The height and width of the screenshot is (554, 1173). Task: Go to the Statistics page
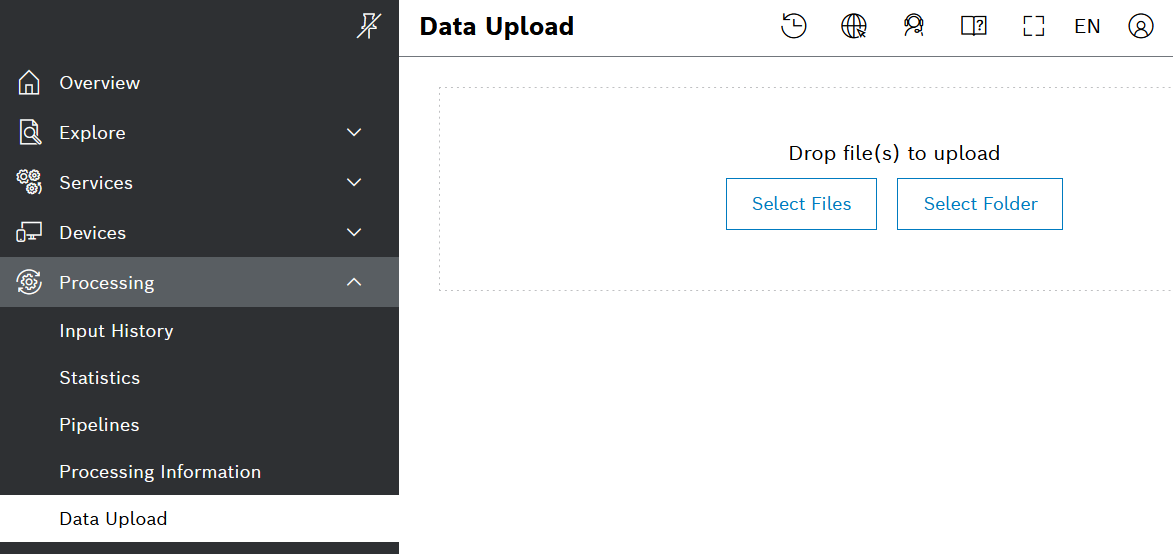99,378
